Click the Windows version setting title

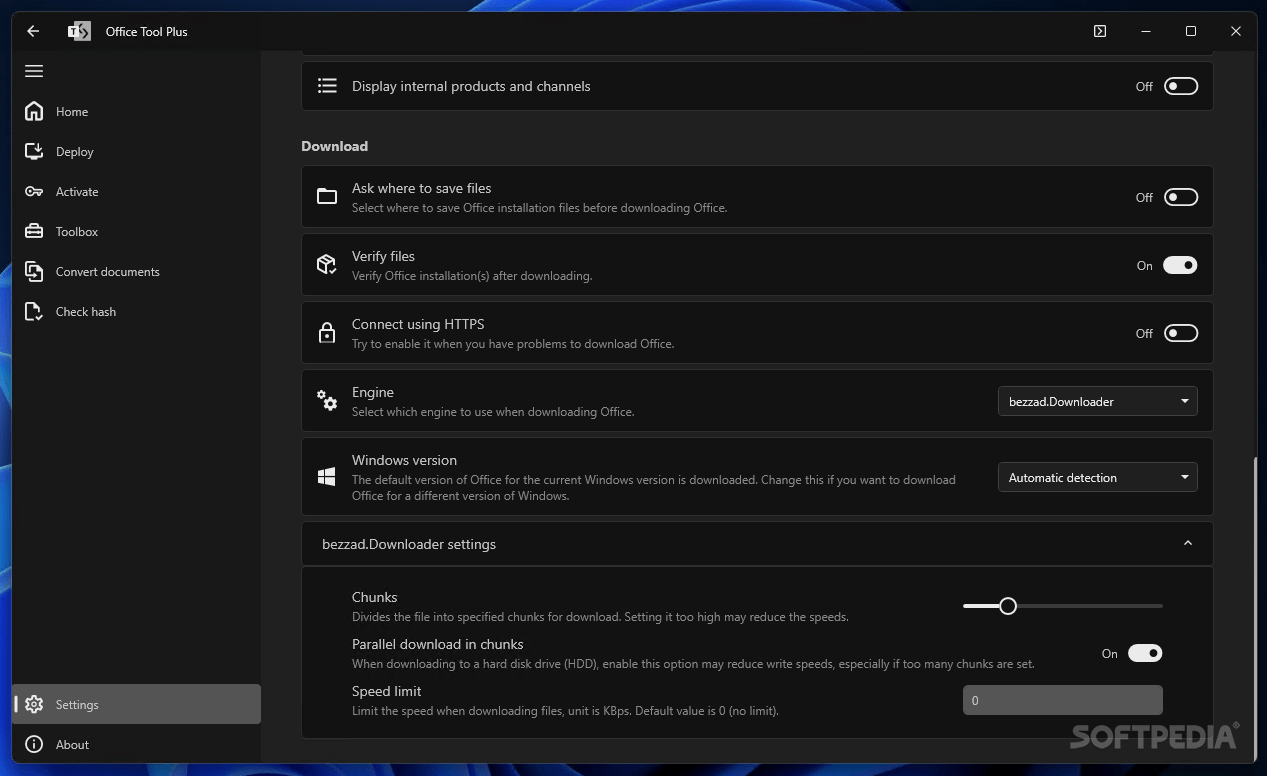404,460
